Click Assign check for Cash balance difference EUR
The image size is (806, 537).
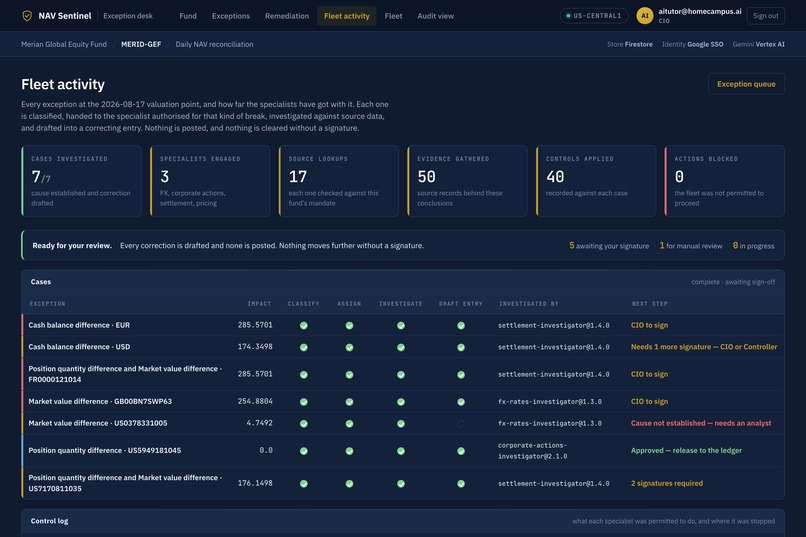tap(350, 325)
